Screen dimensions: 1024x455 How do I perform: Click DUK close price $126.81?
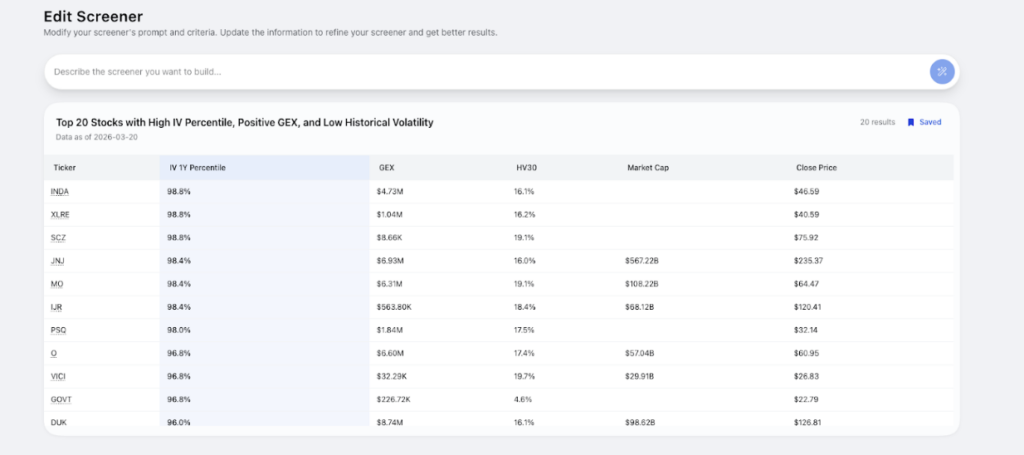[x=807, y=422]
